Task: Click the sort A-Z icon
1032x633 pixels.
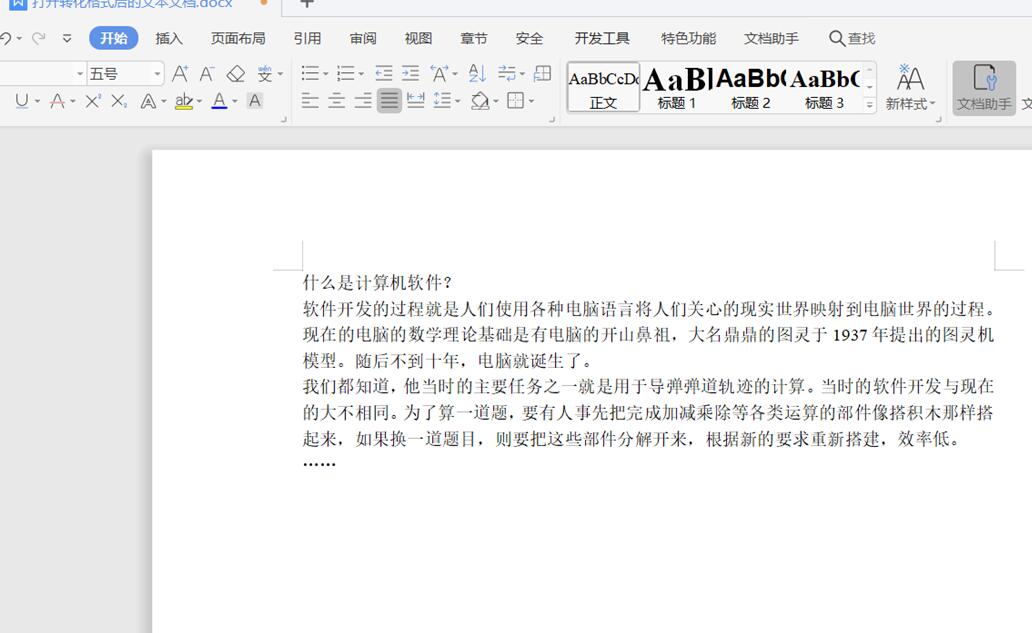Action: pos(477,73)
